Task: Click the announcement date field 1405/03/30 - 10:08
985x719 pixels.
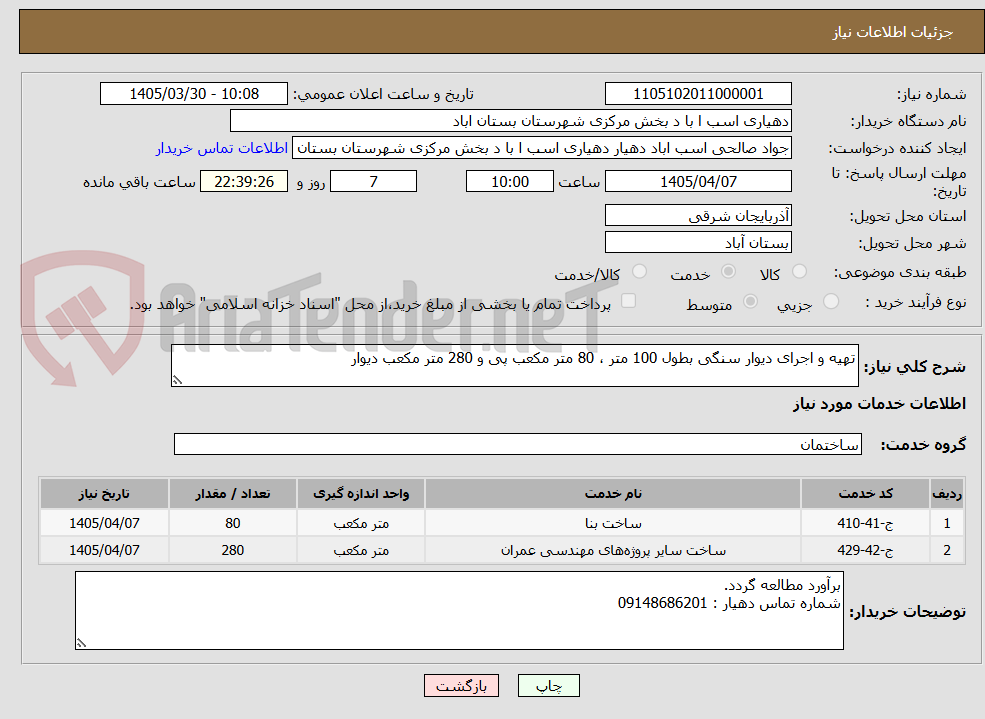Action: [x=193, y=94]
